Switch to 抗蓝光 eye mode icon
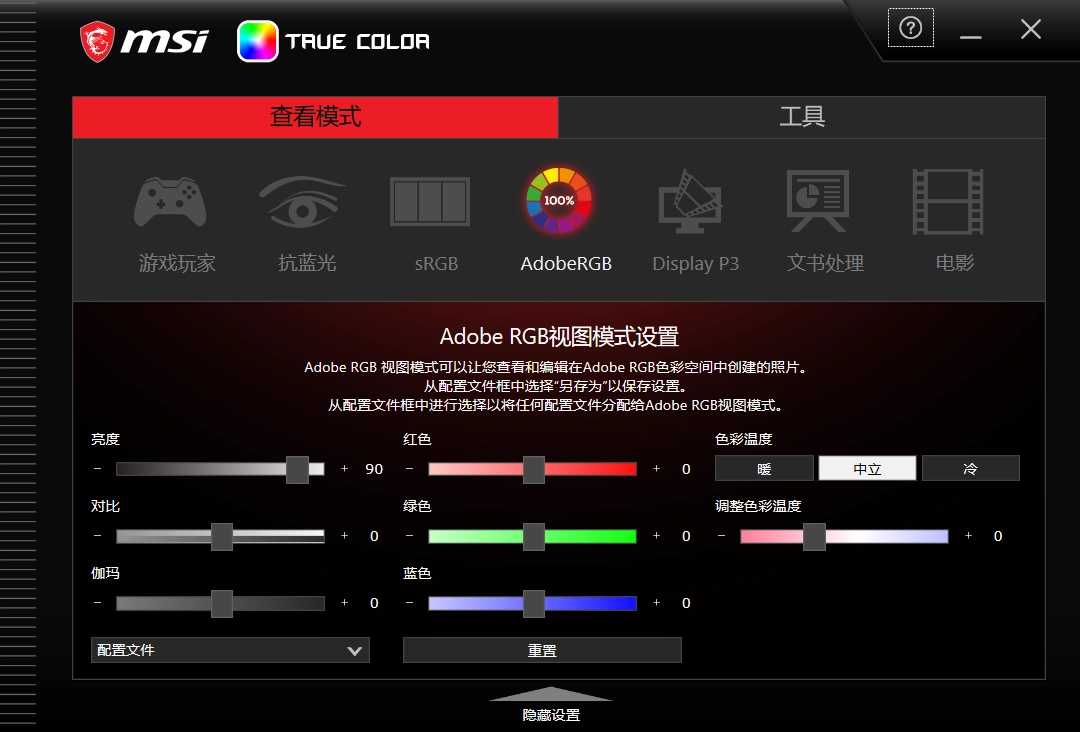Viewport: 1080px width, 732px height. click(305, 203)
